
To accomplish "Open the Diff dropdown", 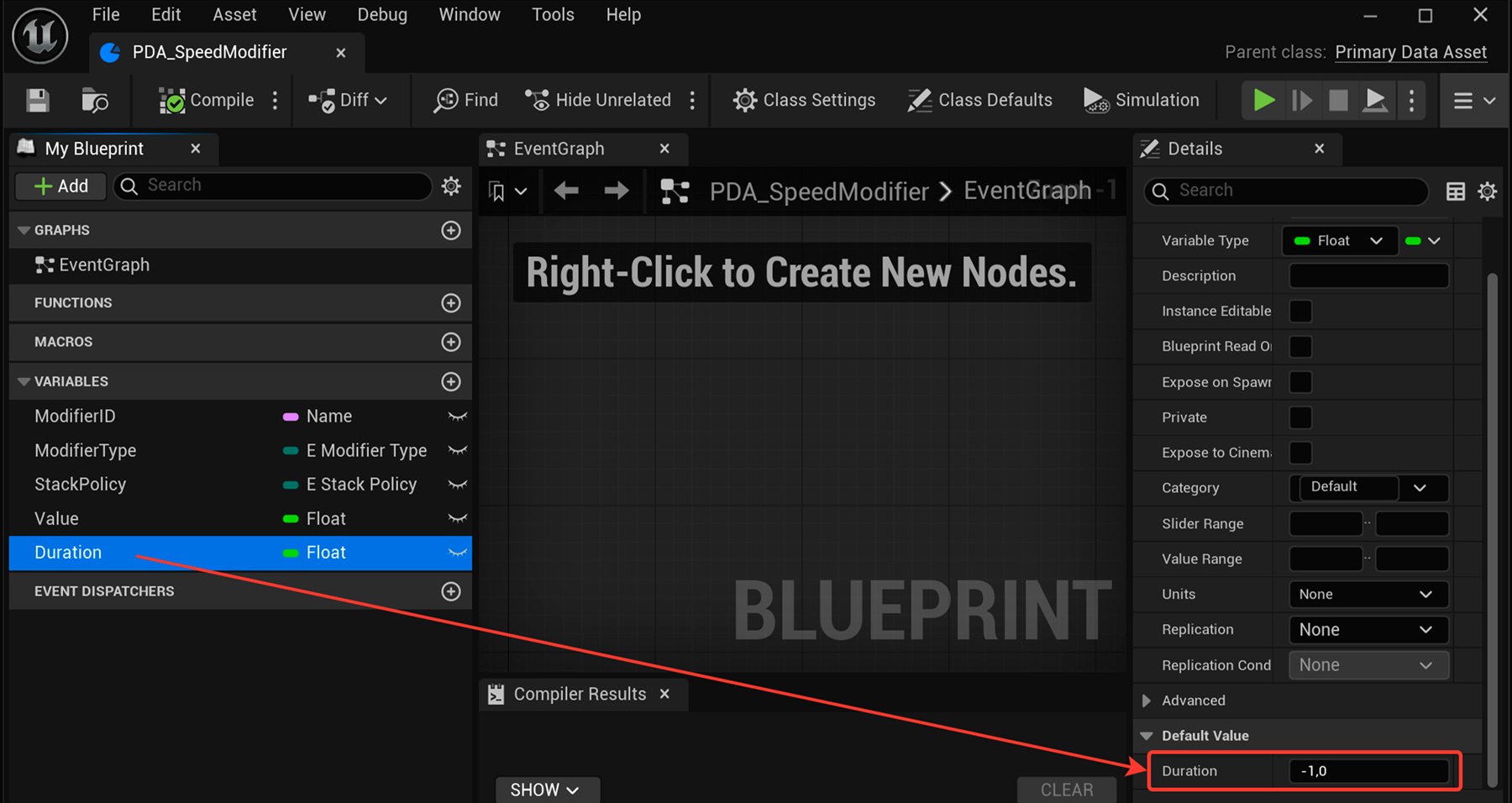I will 348,100.
